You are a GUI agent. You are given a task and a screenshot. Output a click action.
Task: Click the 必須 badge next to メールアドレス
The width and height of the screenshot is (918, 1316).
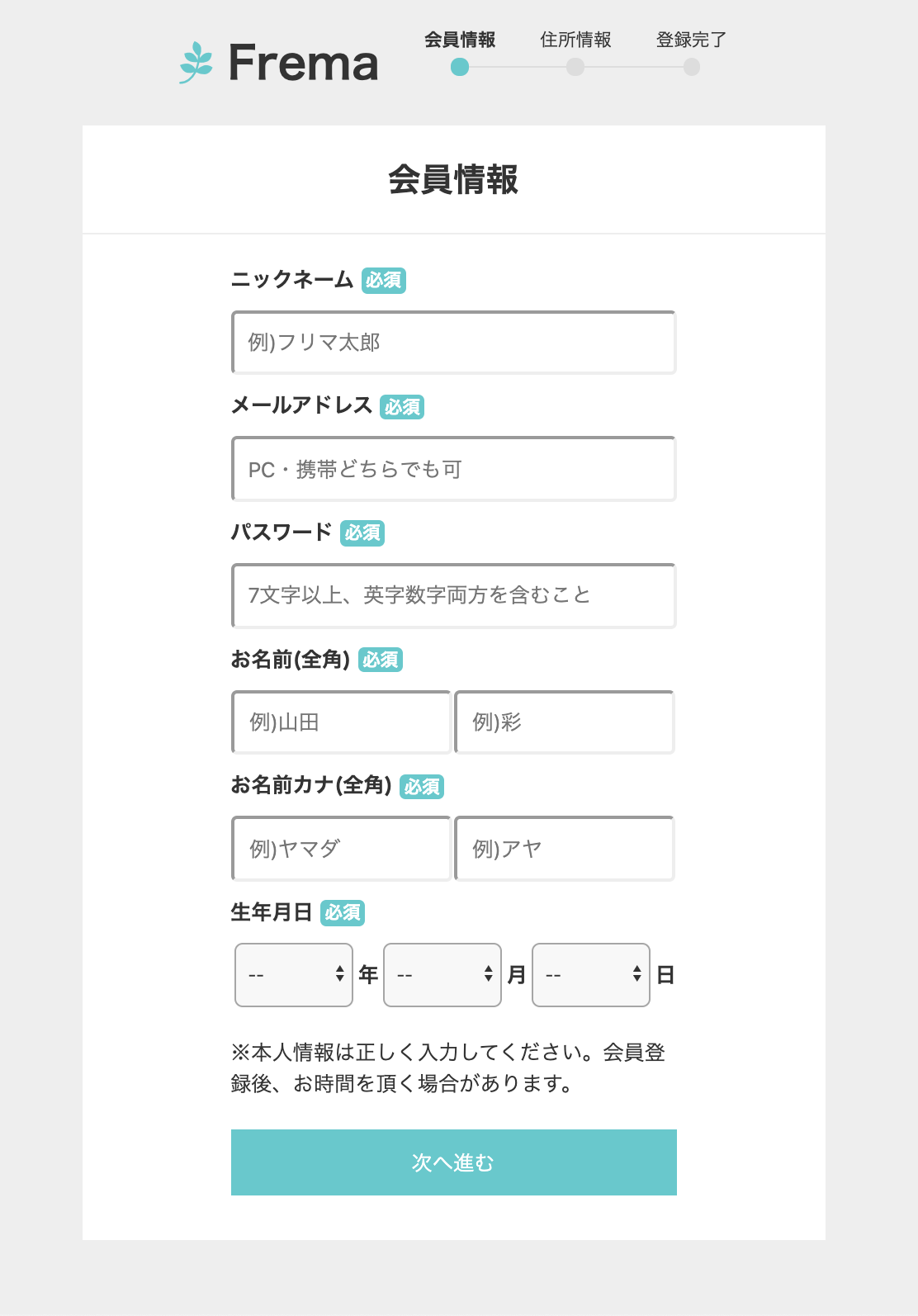[403, 406]
